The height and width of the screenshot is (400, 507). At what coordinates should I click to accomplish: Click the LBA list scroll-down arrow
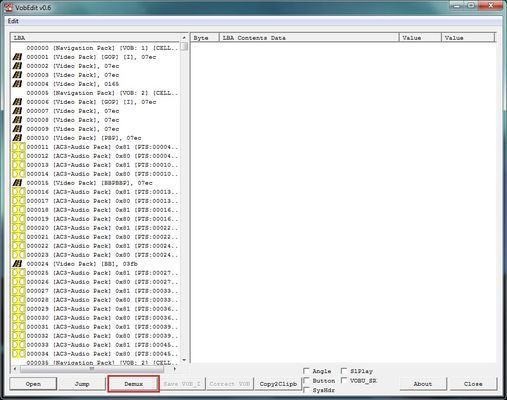tap(184, 360)
